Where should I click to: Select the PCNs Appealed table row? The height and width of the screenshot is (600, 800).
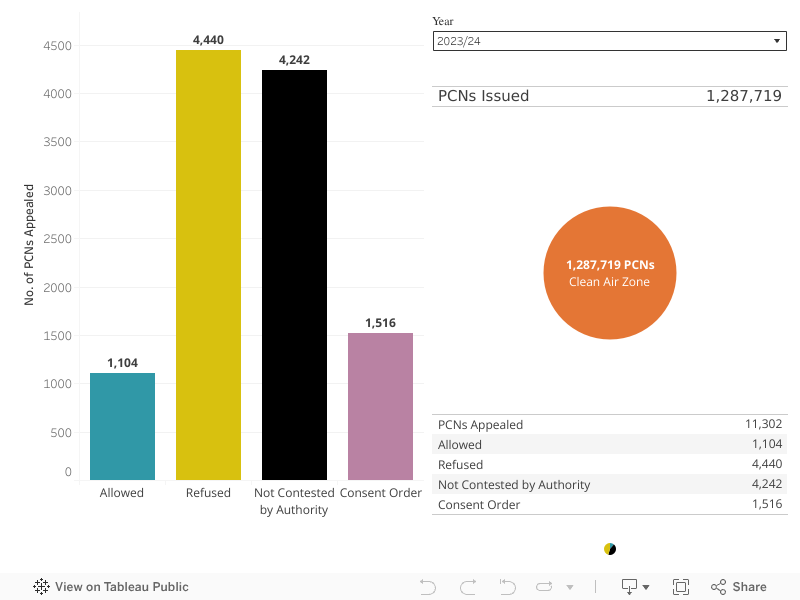(610, 425)
